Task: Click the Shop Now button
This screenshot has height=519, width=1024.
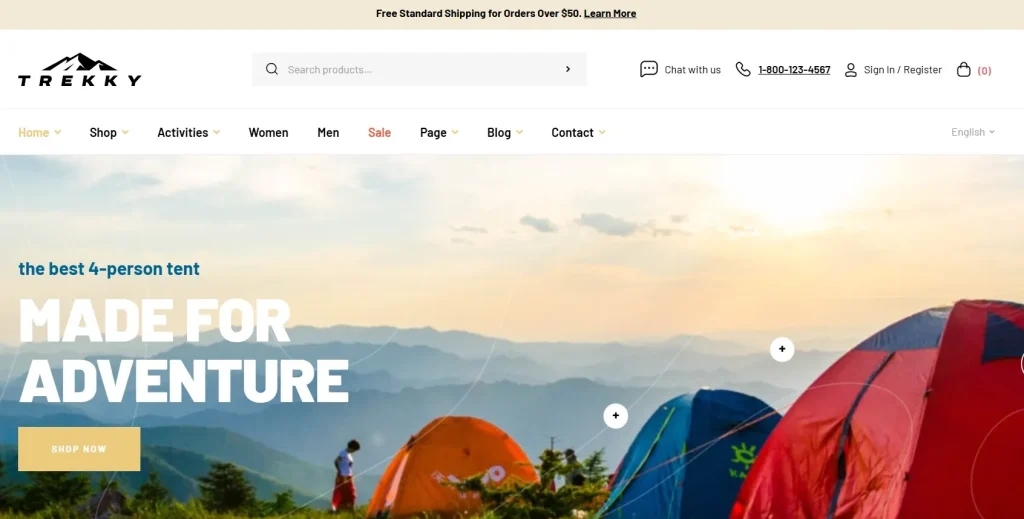Action: (x=79, y=449)
